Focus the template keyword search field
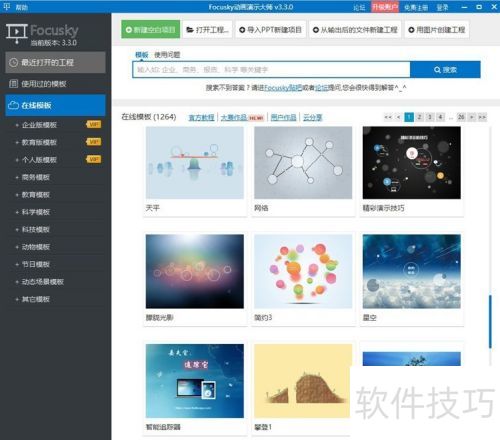500x440 pixels. [271, 70]
